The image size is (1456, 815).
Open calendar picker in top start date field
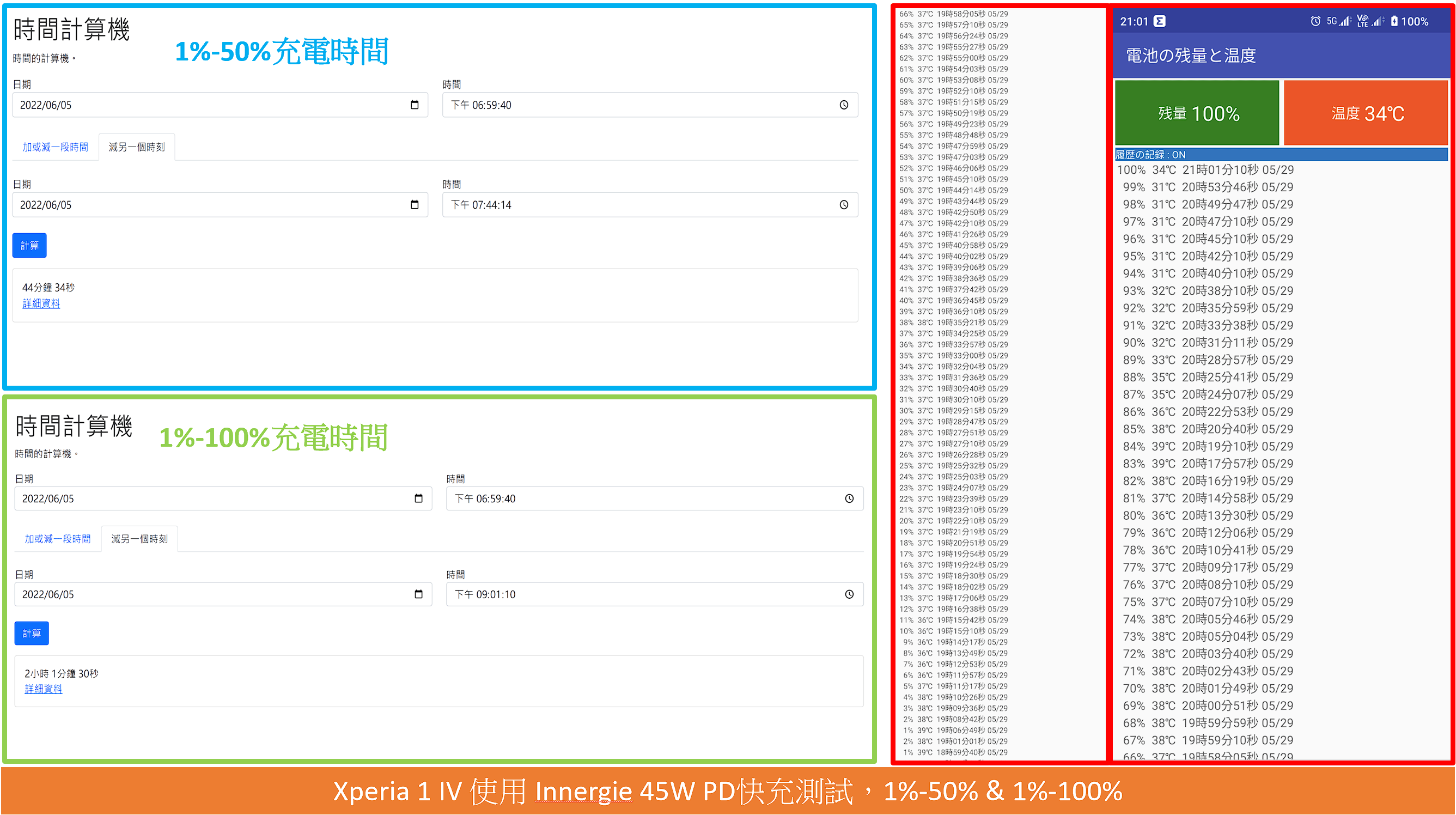pos(415,105)
